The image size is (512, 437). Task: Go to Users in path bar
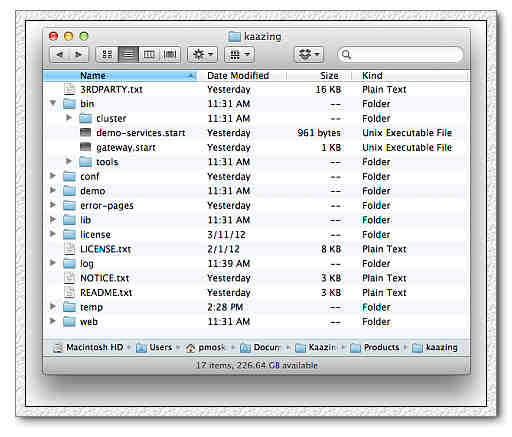click(x=154, y=347)
